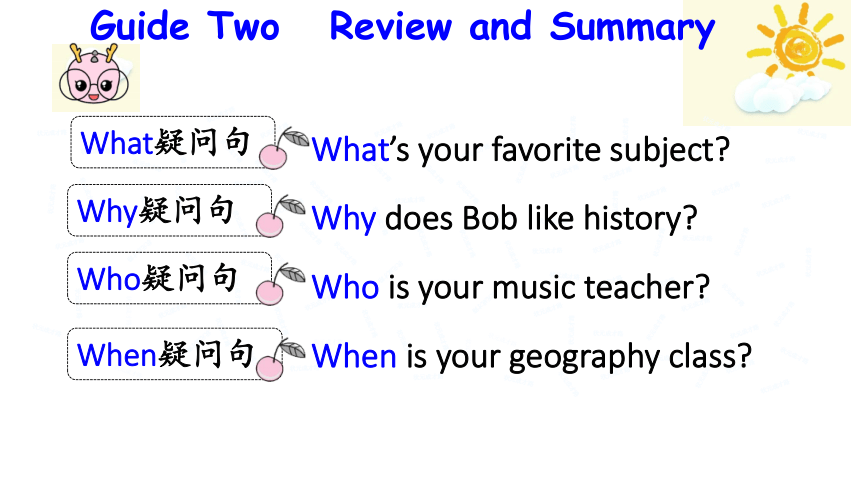Select the When疑问句 label box
Screen dimensions: 860x484
[x=175, y=354]
